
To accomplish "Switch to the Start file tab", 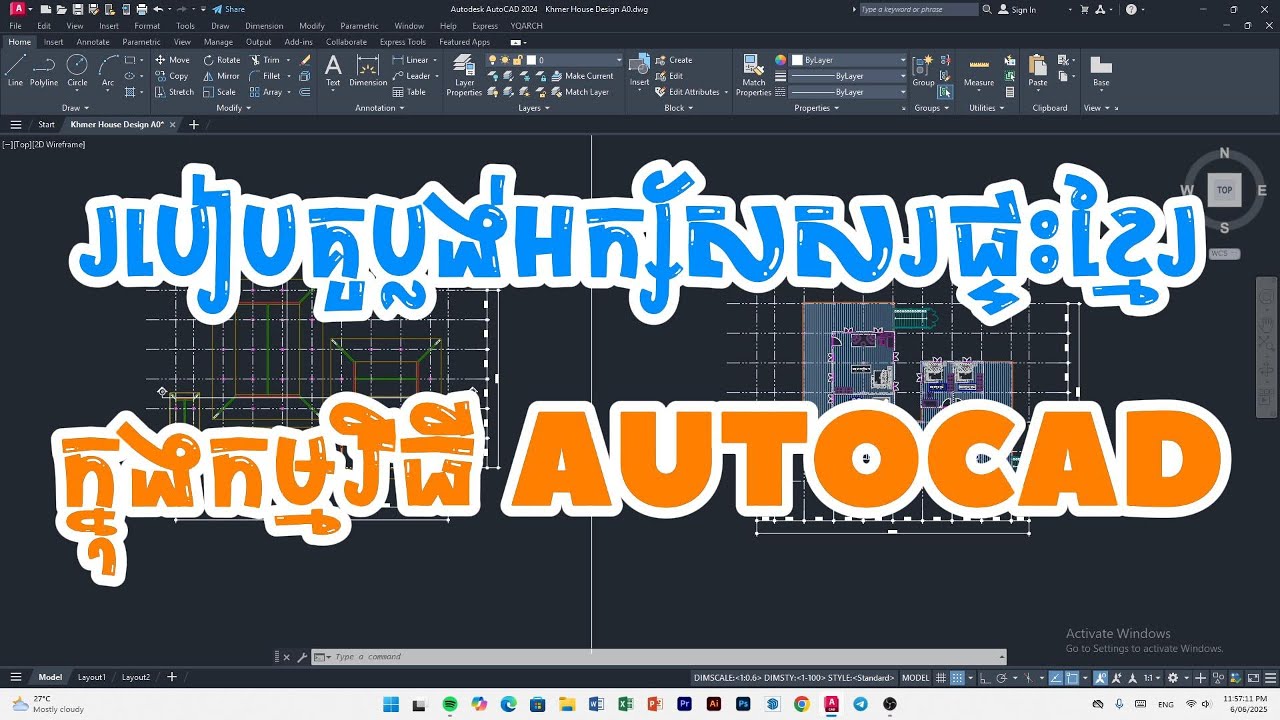I will pos(46,125).
